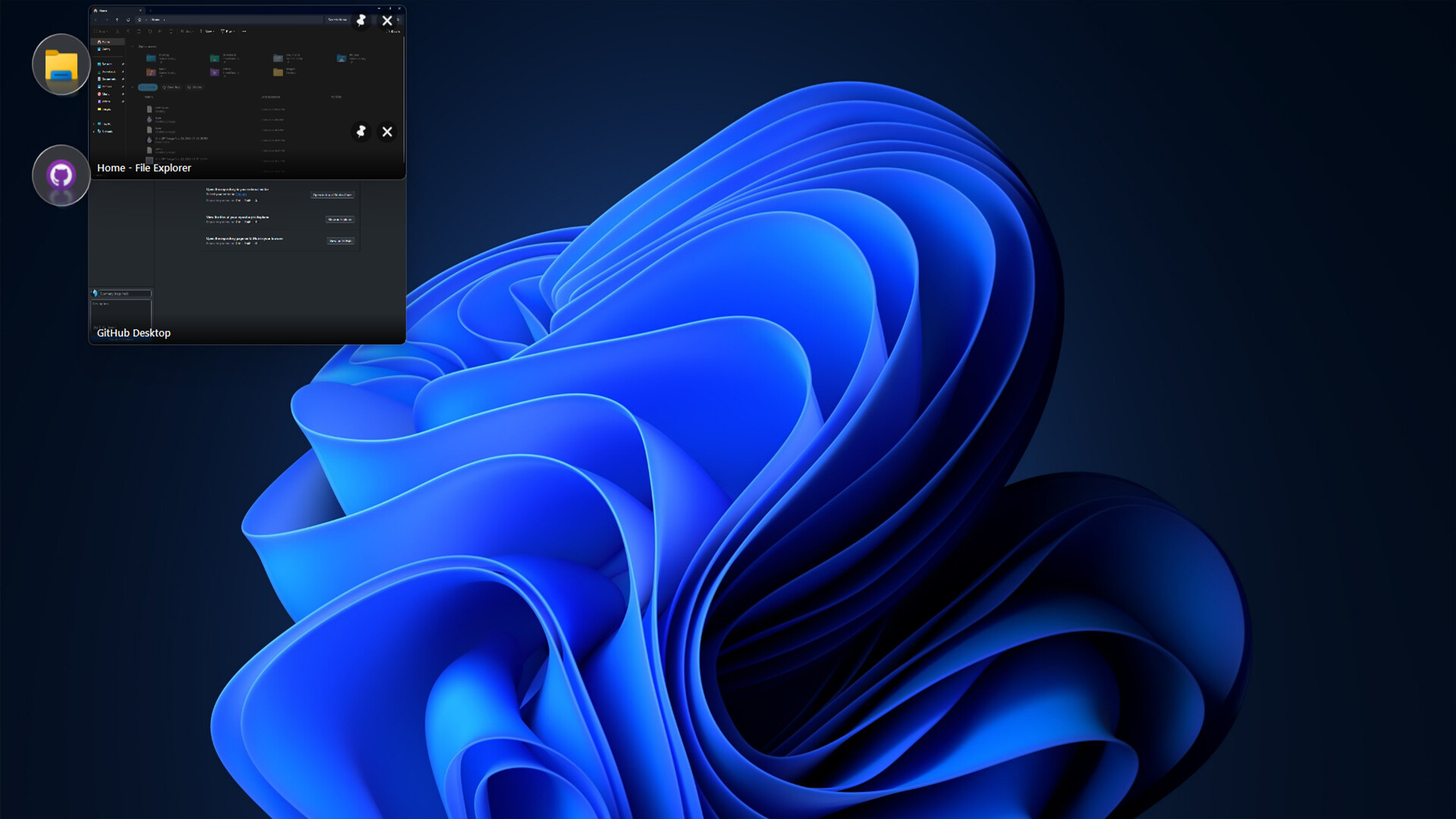Expand the address bar dropdown arrow
Image resolution: width=1456 pixels, height=819 pixels.
(164, 20)
